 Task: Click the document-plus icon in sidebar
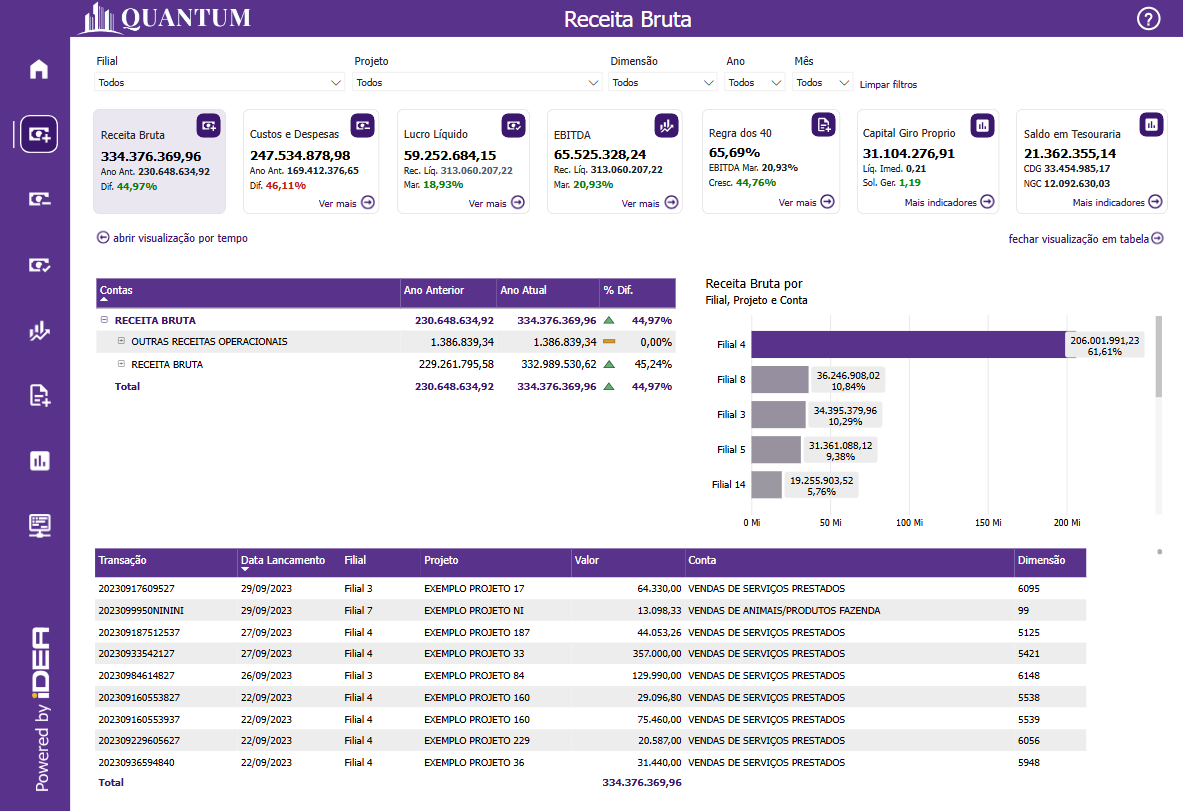click(x=39, y=396)
